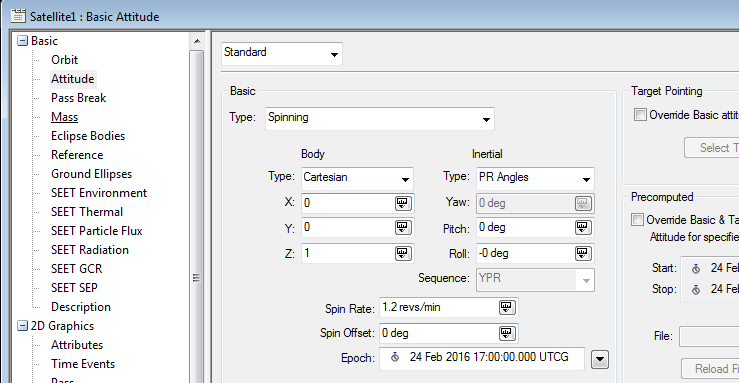Click the Epoch time clock icon
Screen dimensions: 739x383
pyautogui.click(x=395, y=358)
